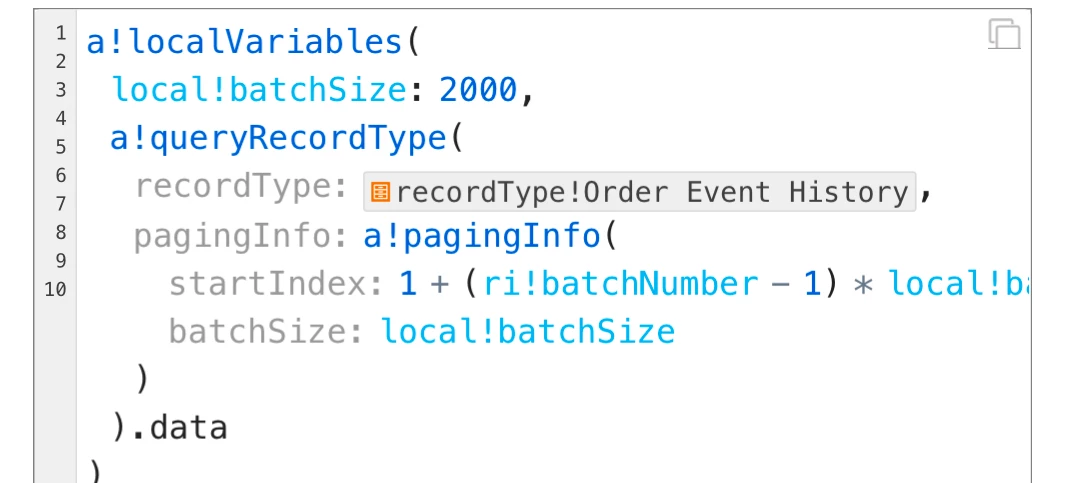The width and height of the screenshot is (1080, 483).
Task: Click line number 3 in gutter
Action: pos(61,90)
